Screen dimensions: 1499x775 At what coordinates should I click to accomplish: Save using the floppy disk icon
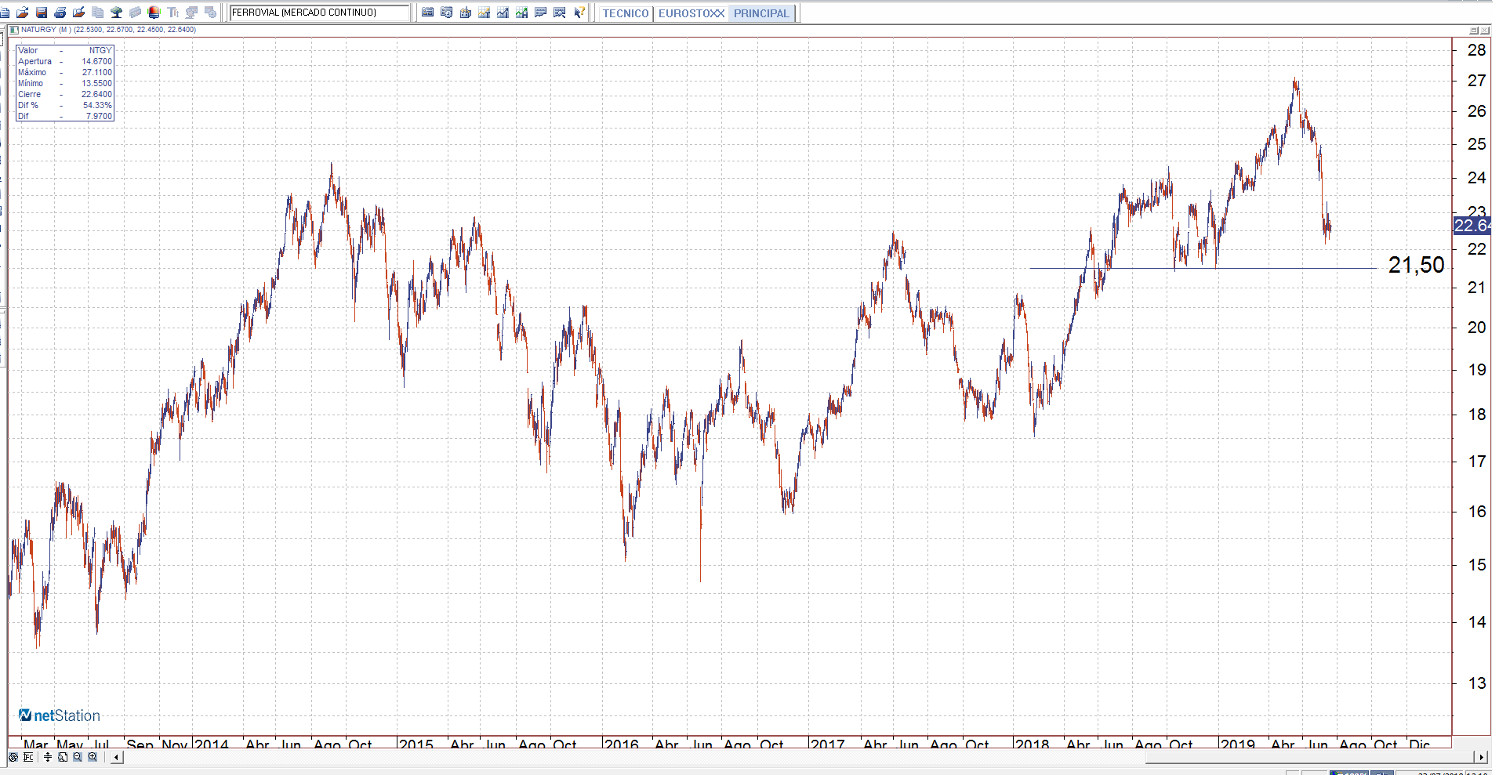41,13
